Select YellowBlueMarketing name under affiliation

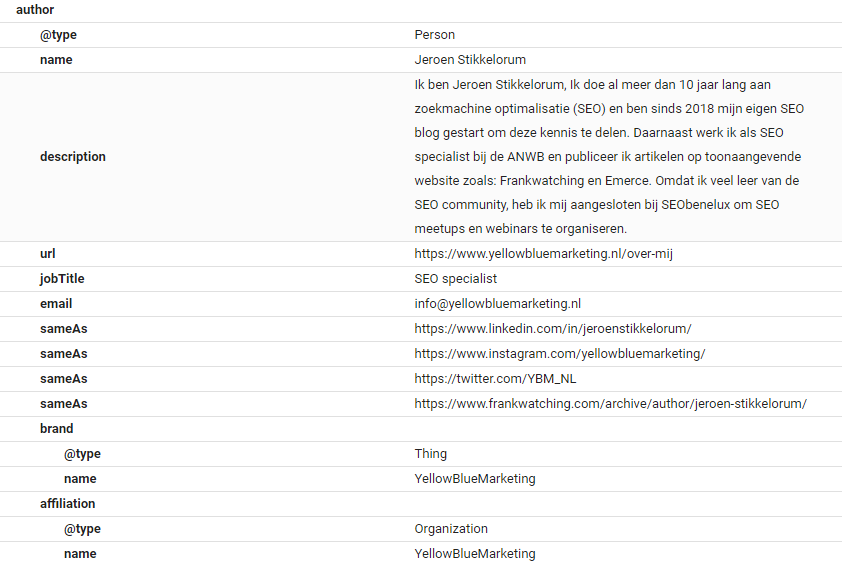[x=475, y=554]
